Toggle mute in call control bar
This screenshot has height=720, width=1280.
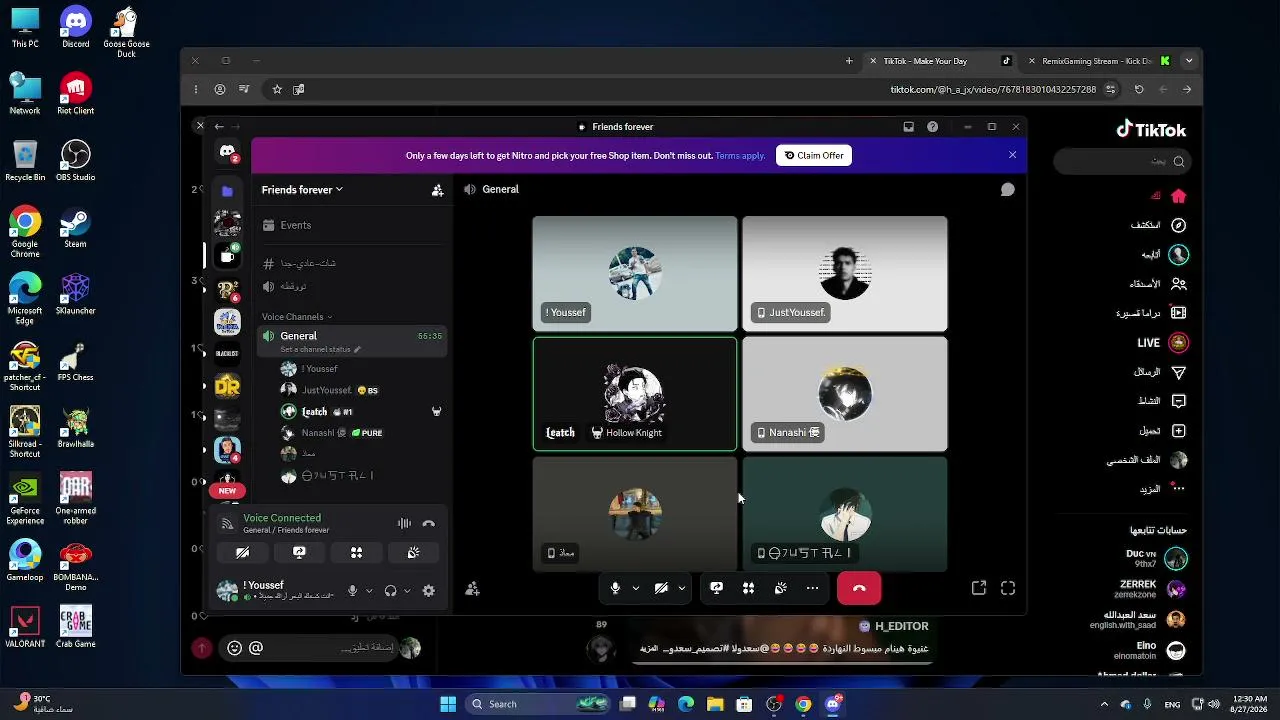coord(616,589)
